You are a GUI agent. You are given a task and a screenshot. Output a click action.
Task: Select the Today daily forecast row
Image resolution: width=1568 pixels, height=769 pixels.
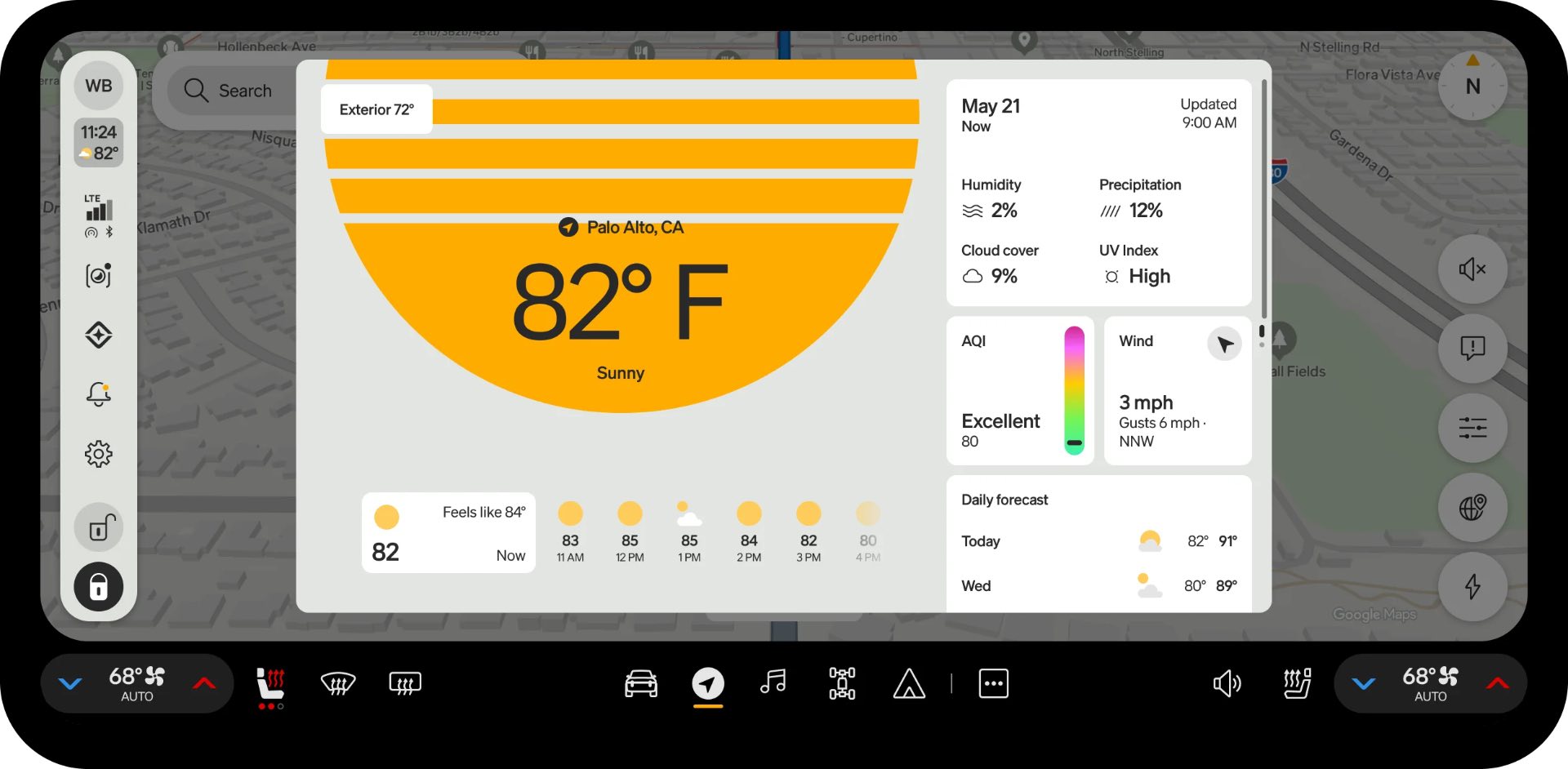point(1098,541)
